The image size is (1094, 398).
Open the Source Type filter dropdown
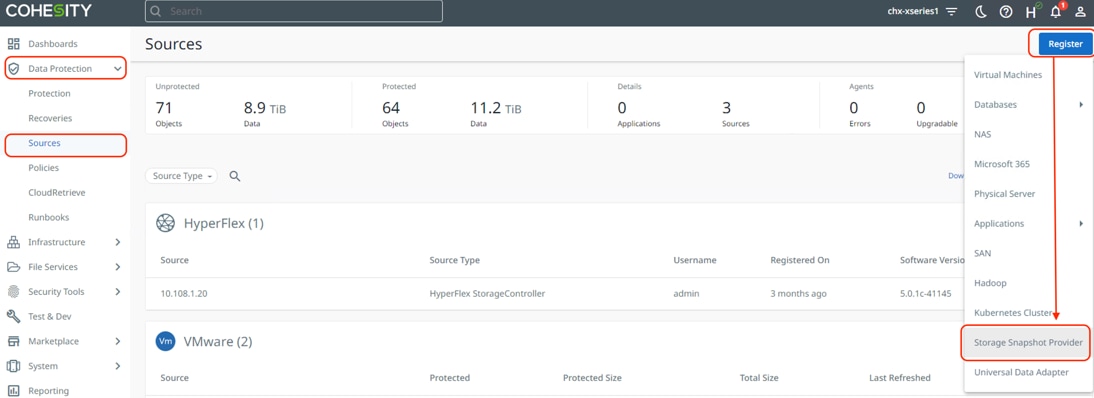click(x=181, y=176)
